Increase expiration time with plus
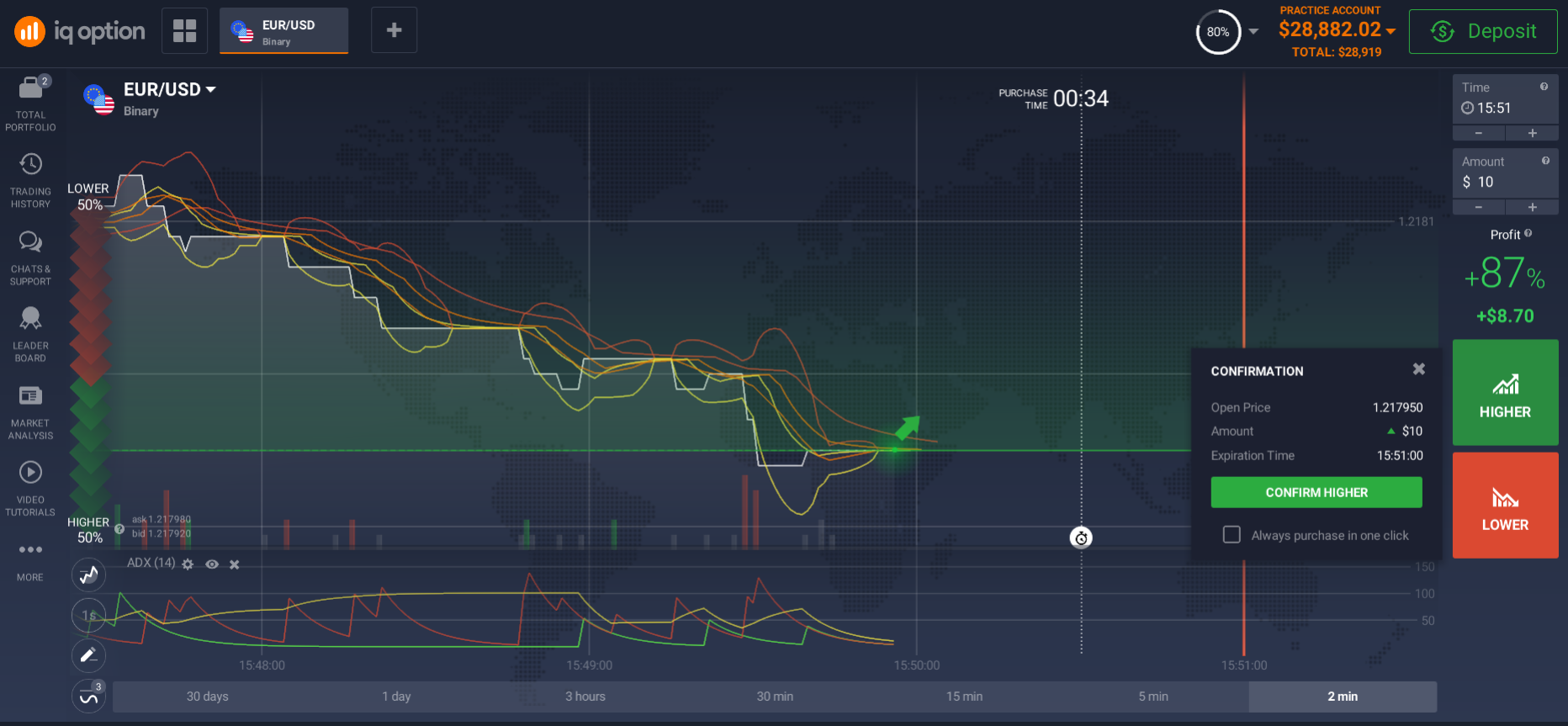1568x726 pixels. pos(1533,133)
